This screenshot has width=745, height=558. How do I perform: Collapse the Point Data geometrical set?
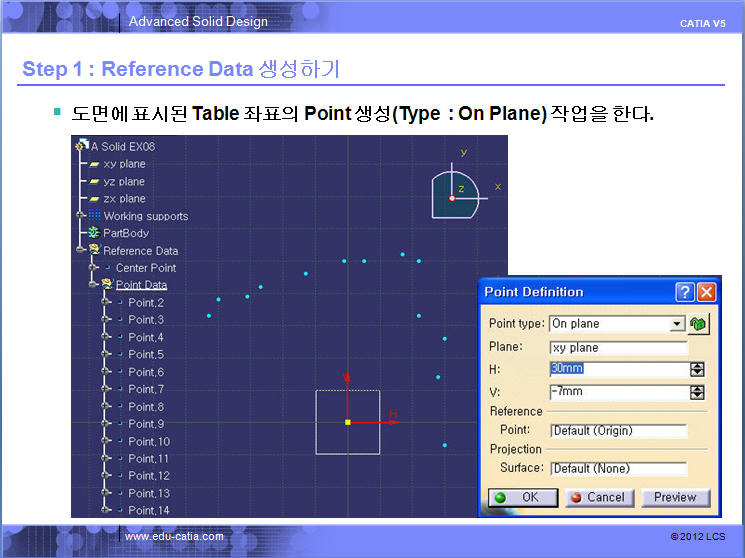[x=93, y=284]
